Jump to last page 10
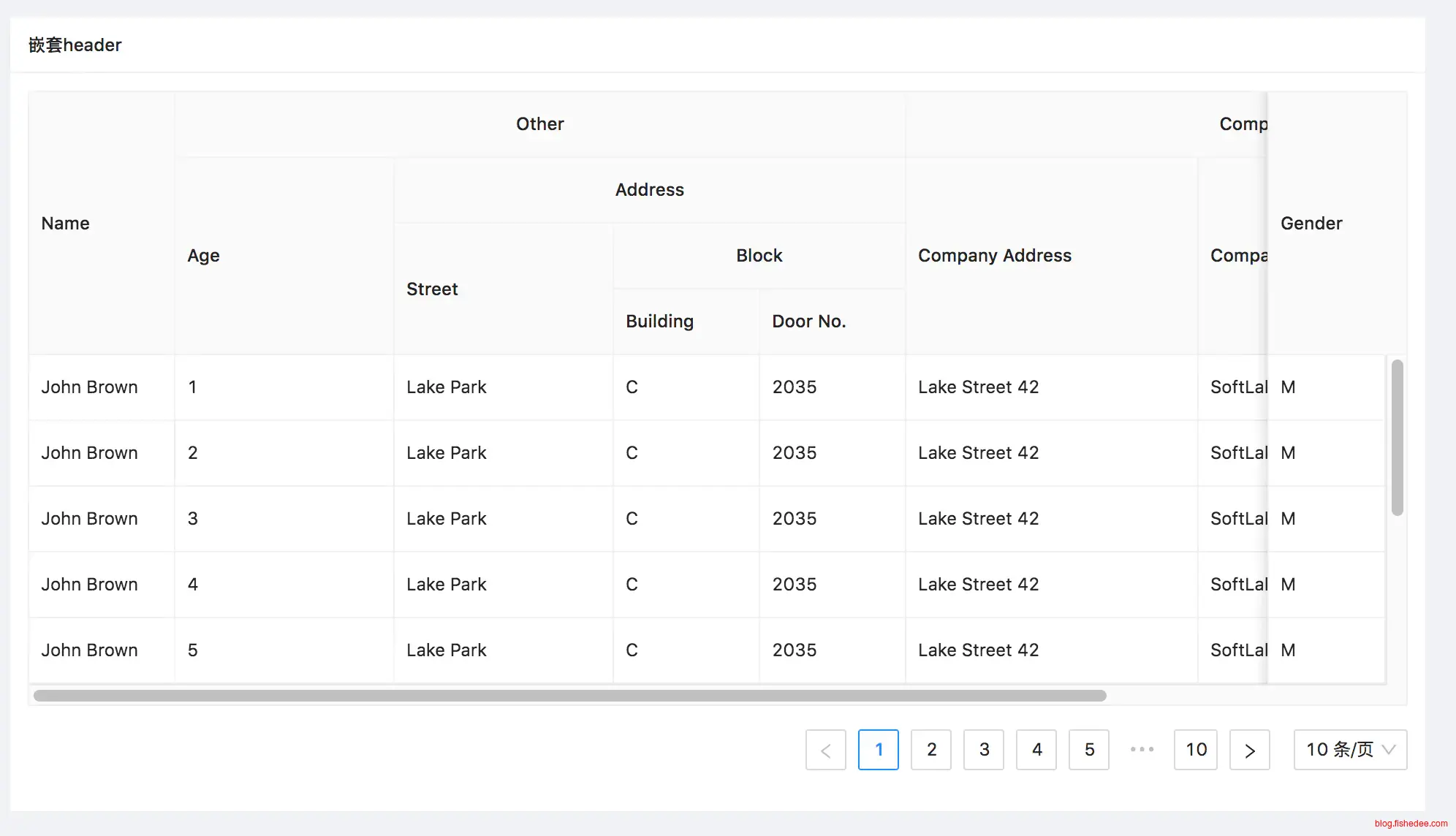 coord(1195,750)
